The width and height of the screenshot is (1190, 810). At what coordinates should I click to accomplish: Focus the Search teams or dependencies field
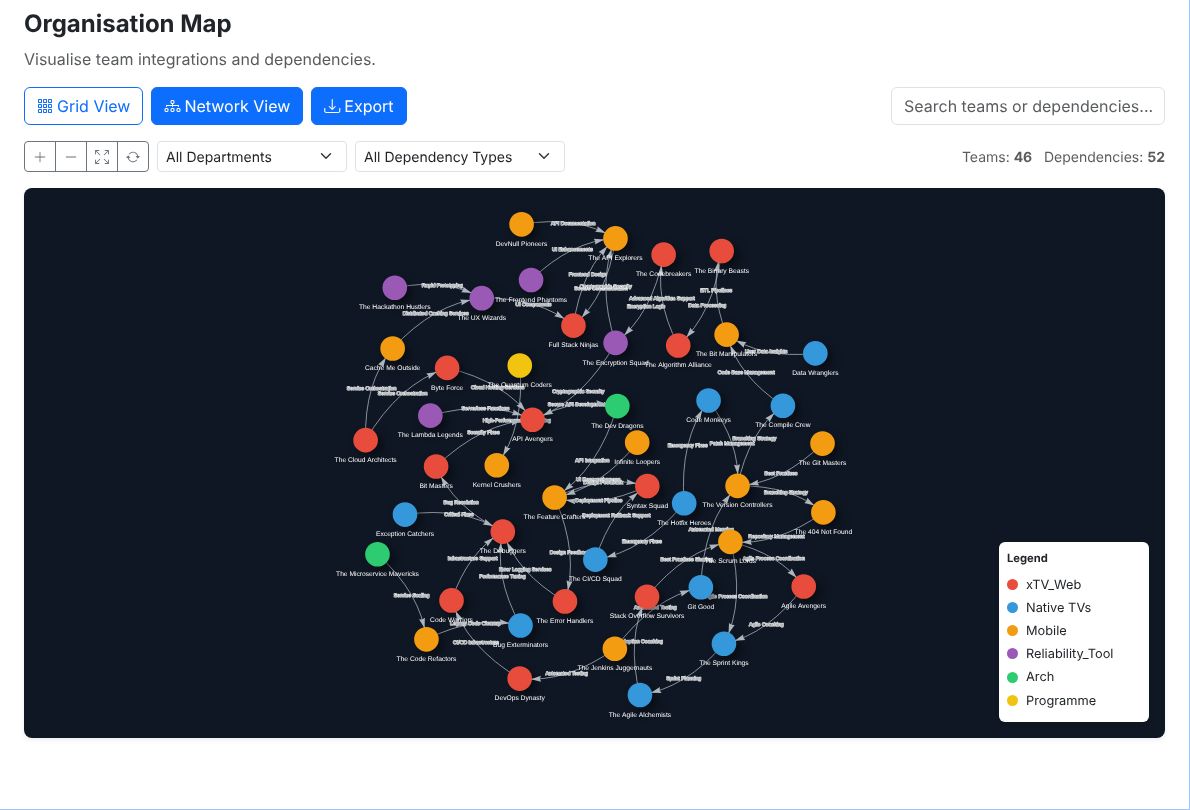1028,106
